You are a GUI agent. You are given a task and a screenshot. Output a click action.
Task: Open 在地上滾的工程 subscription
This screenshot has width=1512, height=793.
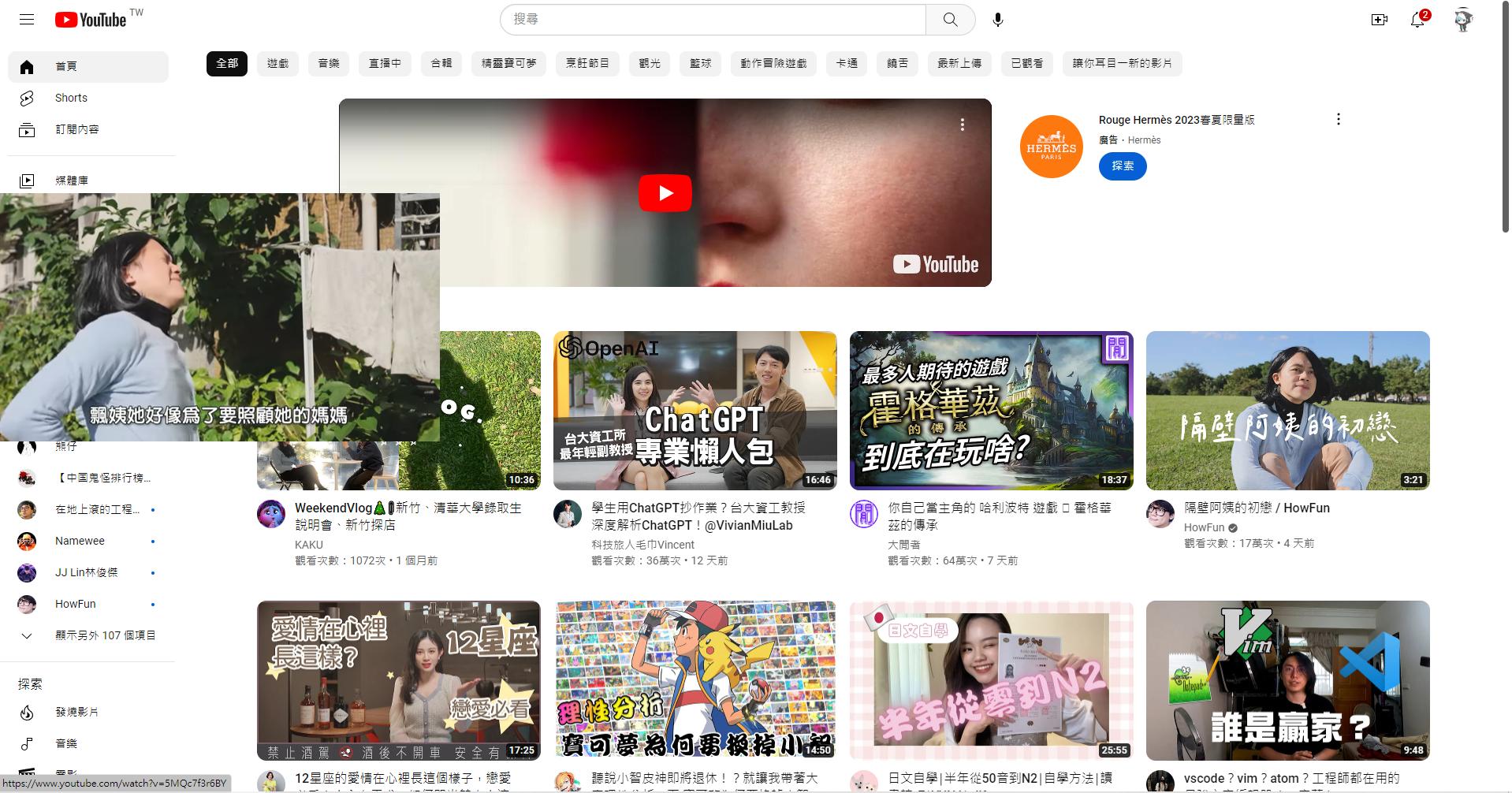coord(88,509)
